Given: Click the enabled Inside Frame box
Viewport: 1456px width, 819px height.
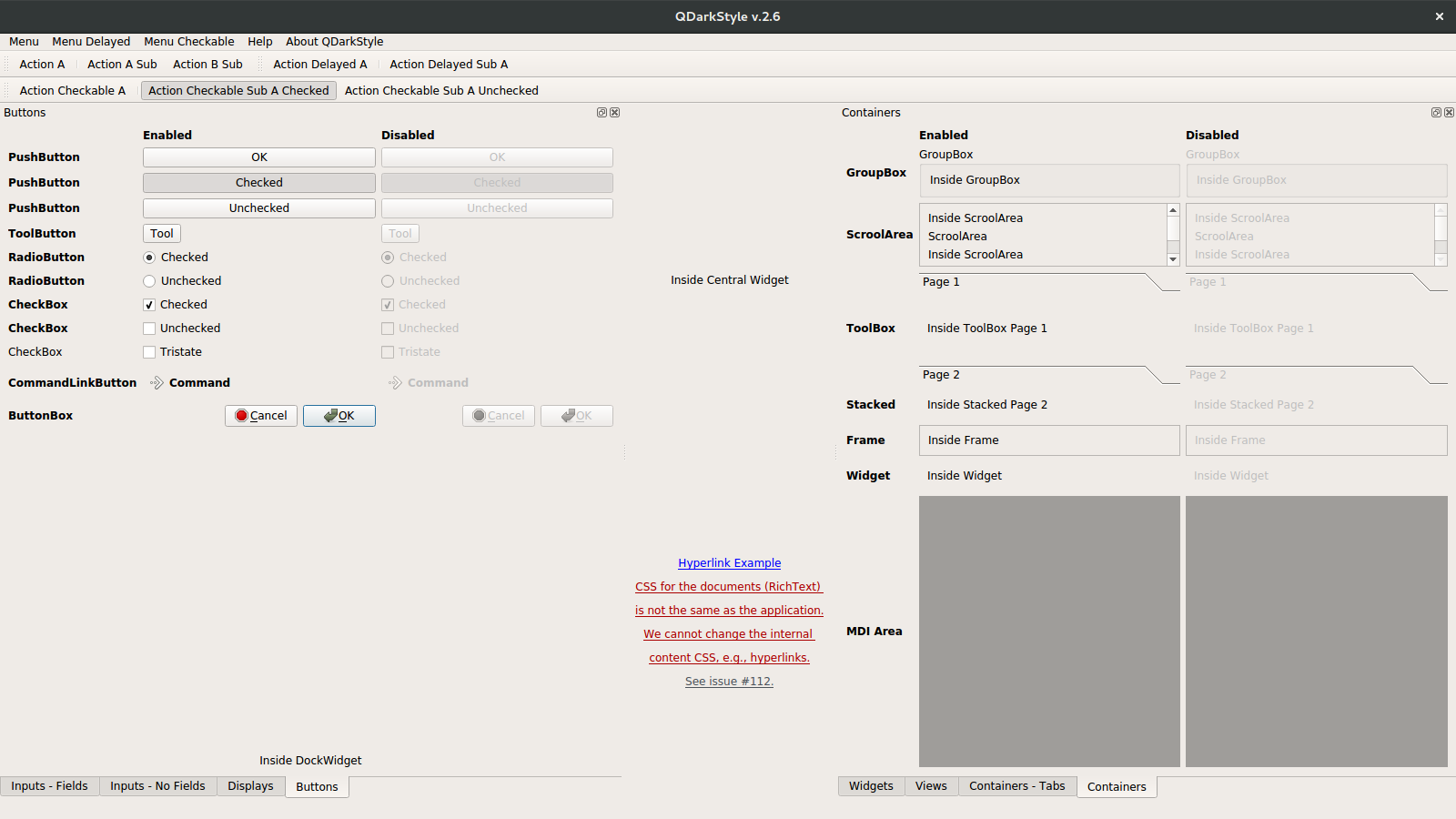Looking at the screenshot, I should coord(1049,440).
